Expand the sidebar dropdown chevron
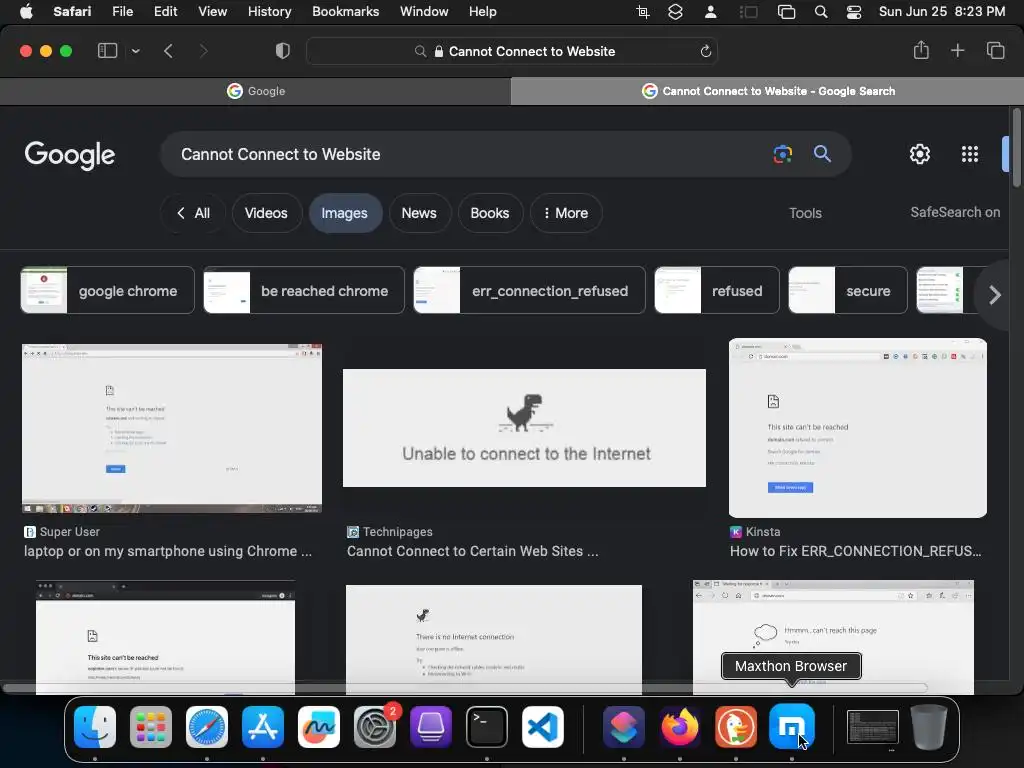The width and height of the screenshot is (1024, 768). point(135,51)
